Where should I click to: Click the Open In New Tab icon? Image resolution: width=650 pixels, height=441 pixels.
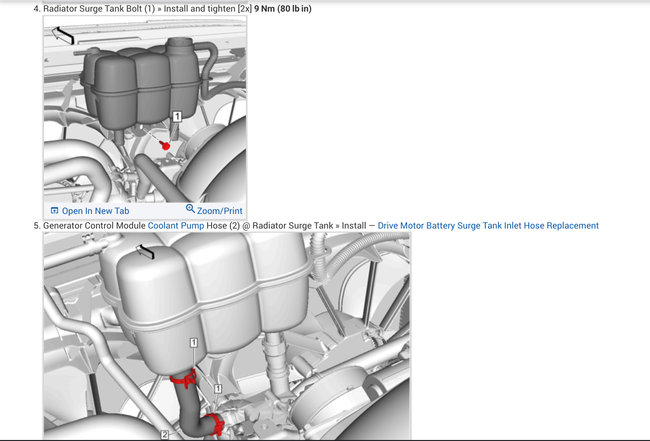54,211
